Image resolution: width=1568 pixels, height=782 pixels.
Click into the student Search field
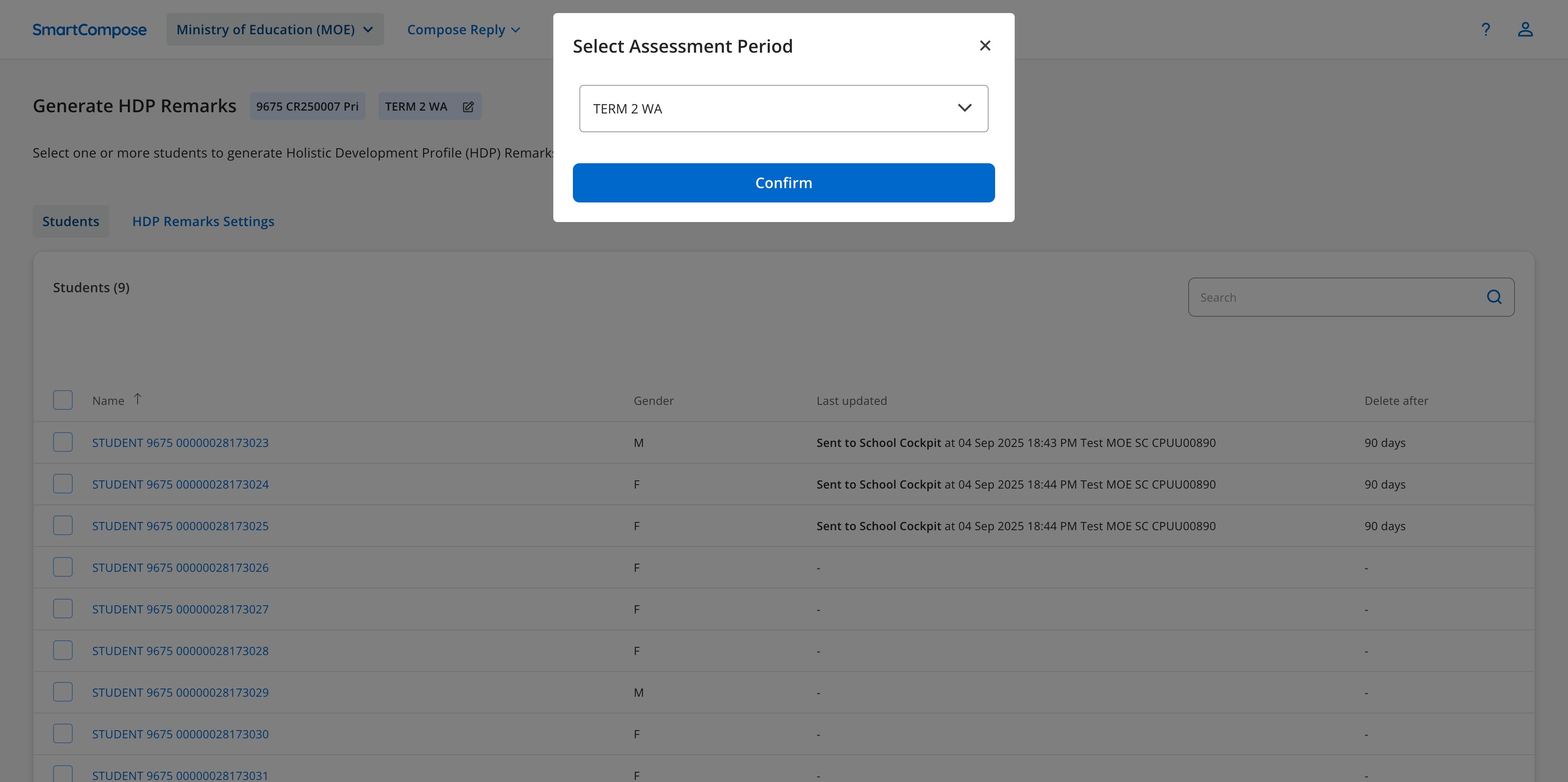[x=1333, y=297]
